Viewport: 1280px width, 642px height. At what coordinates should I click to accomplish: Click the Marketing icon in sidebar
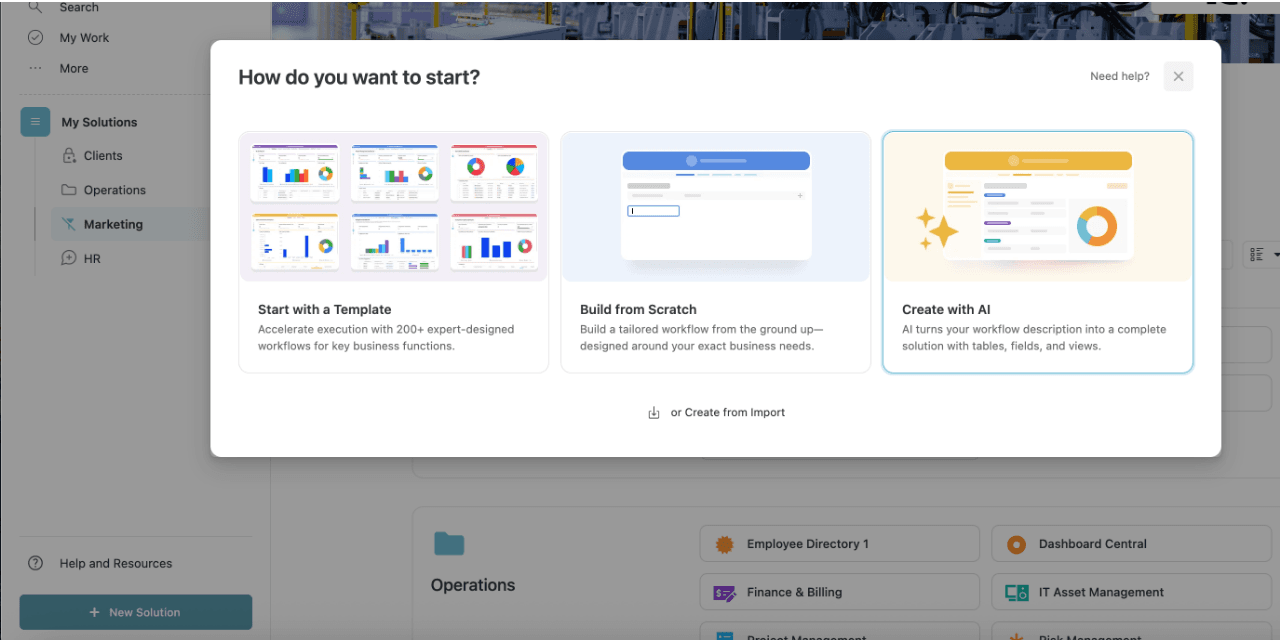[69, 224]
